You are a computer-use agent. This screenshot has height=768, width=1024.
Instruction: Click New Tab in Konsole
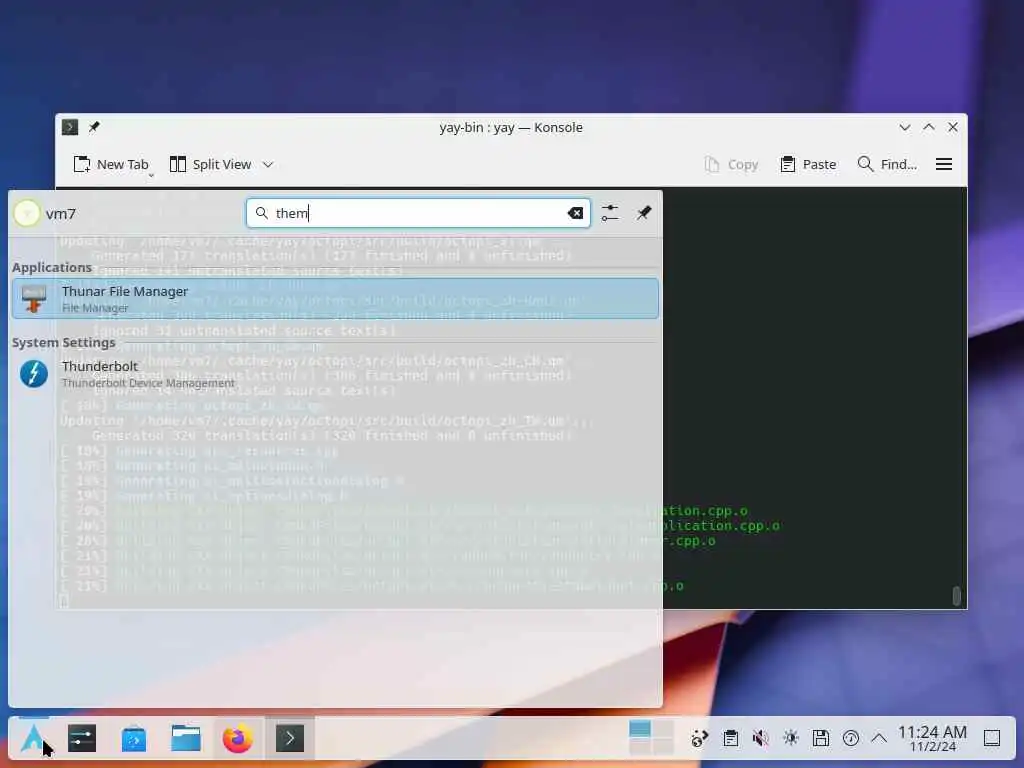pyautogui.click(x=111, y=165)
